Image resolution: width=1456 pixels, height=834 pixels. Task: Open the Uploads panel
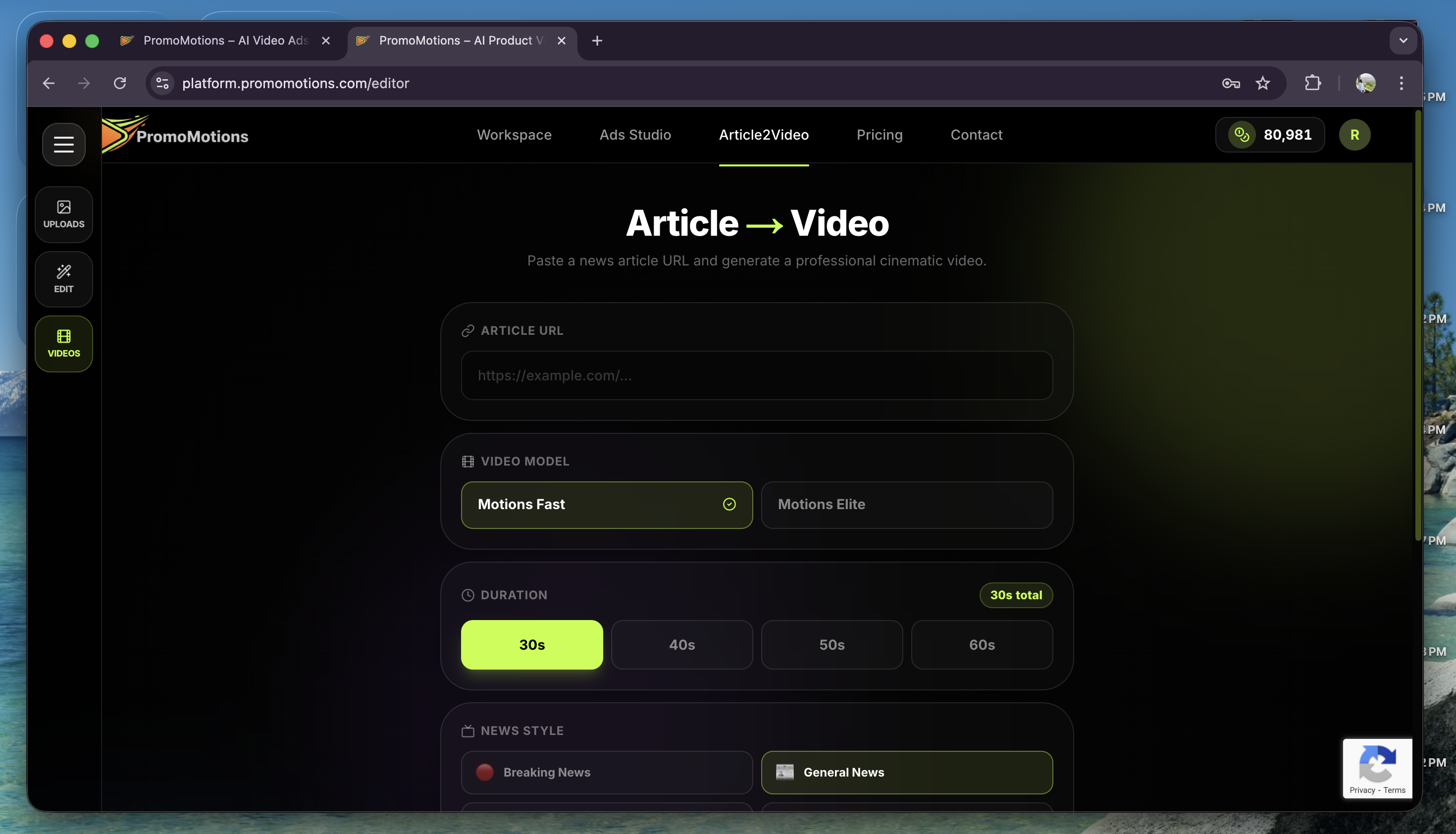(63, 214)
